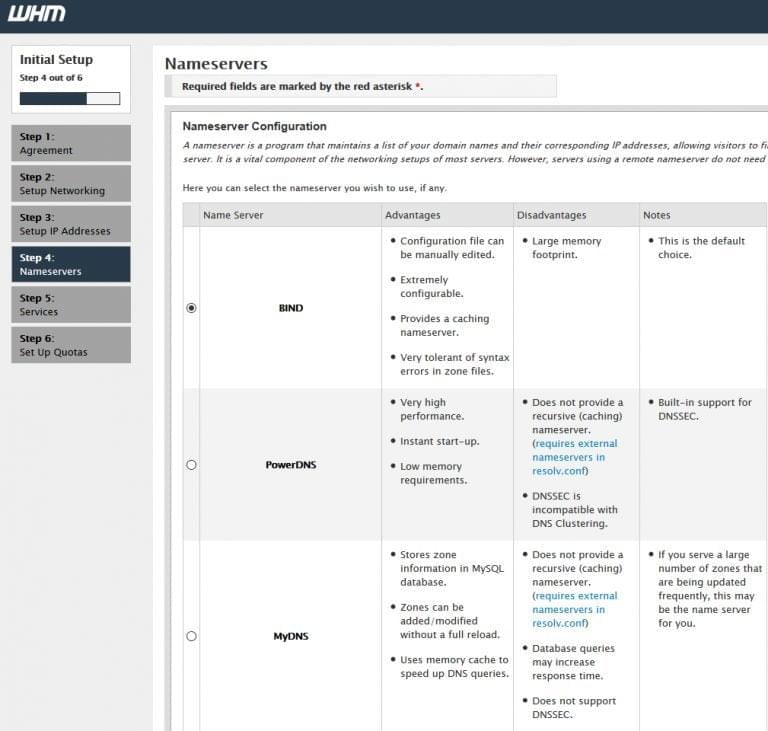This screenshot has height=731, width=768.
Task: Open MyDNS resolv.conf requirements link
Action: 575,609
